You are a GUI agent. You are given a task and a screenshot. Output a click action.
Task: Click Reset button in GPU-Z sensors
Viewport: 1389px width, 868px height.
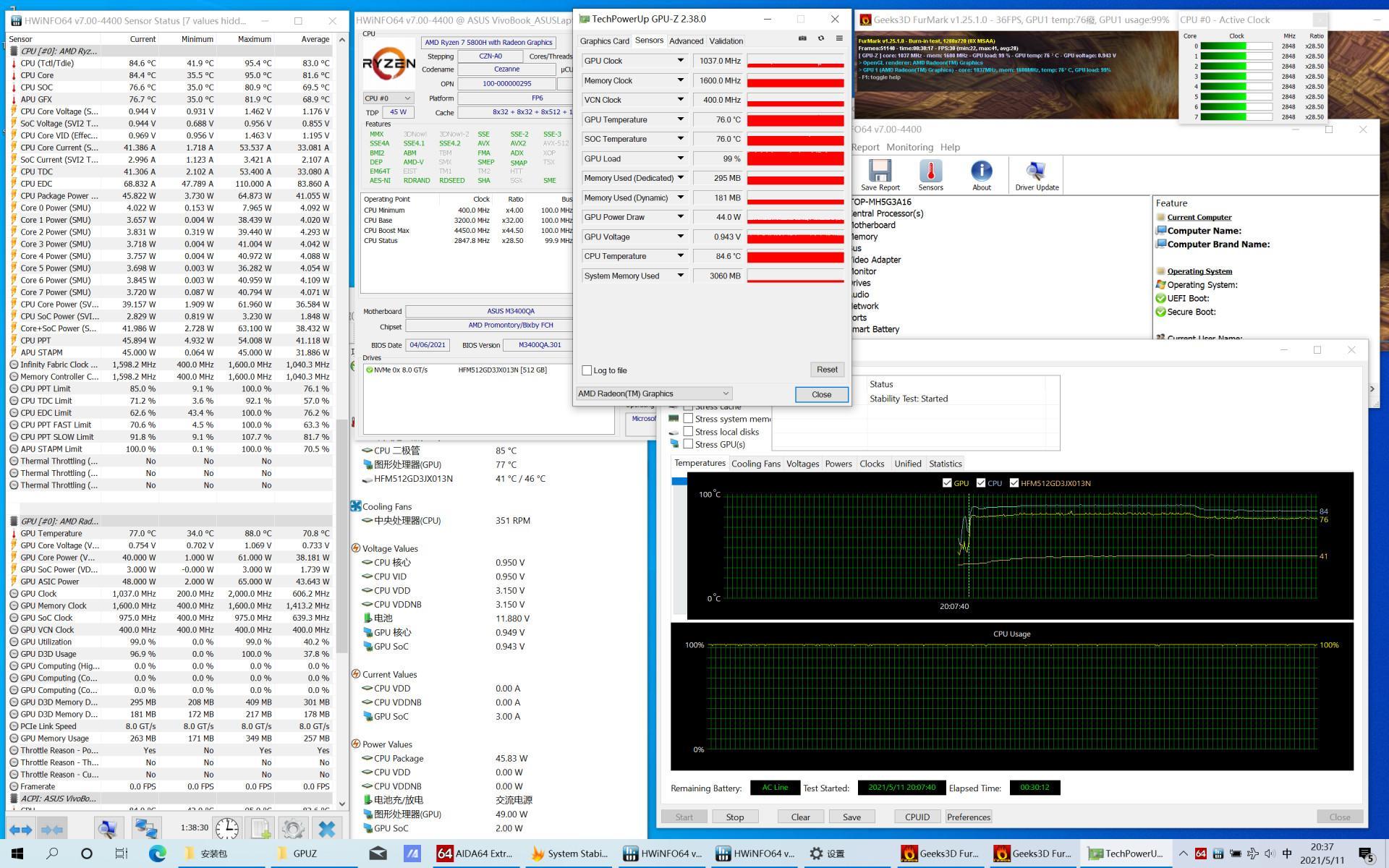pyautogui.click(x=826, y=369)
